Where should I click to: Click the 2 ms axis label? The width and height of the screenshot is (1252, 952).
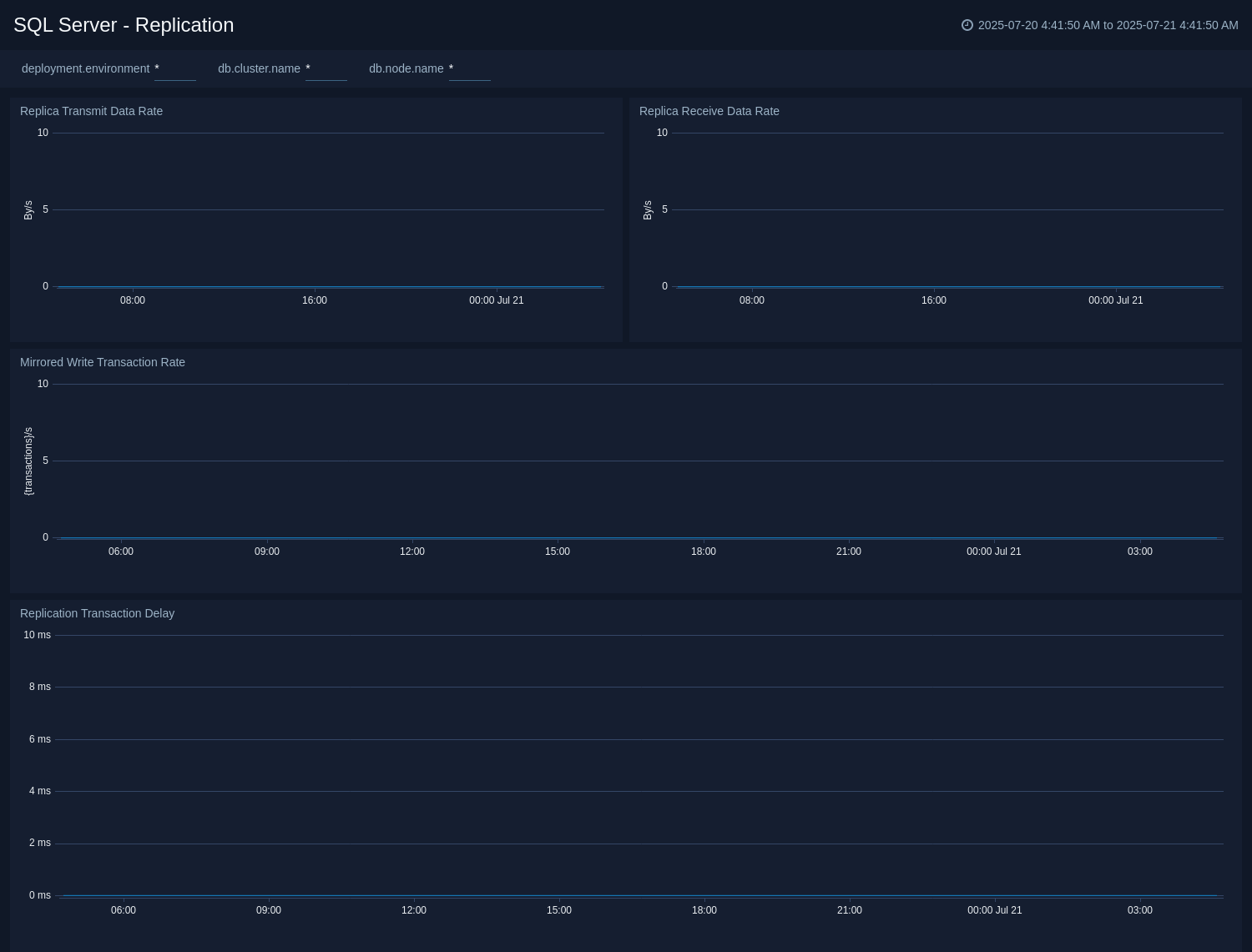pos(40,843)
